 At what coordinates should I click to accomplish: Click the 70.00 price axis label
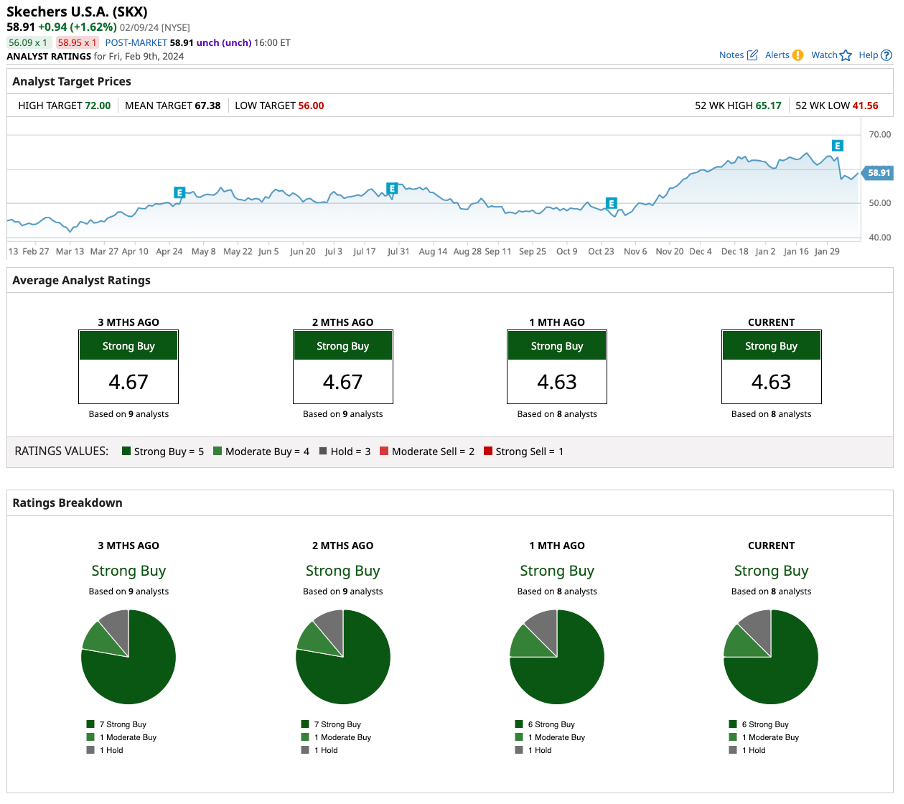[x=880, y=134]
